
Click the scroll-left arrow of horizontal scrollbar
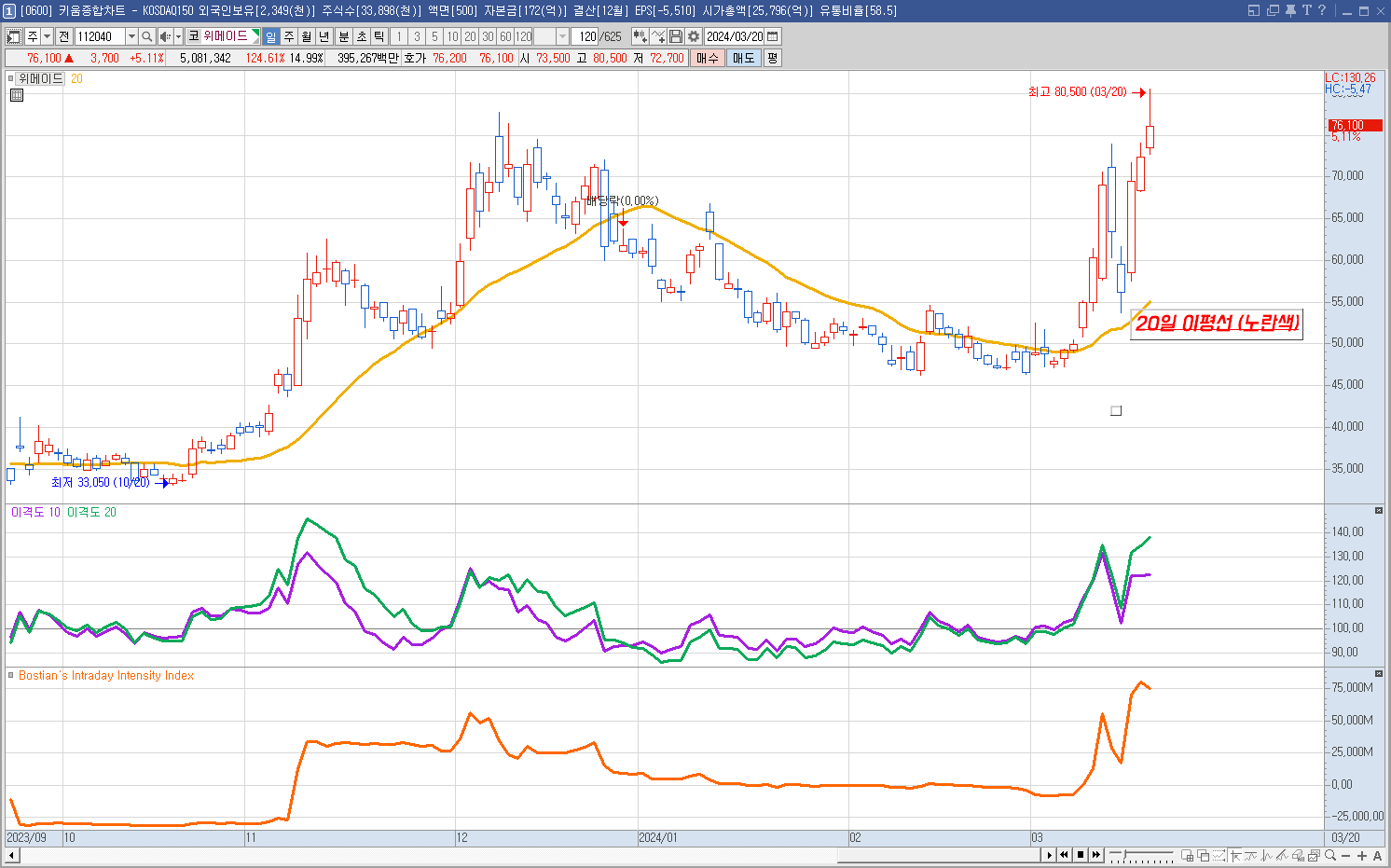[x=12, y=855]
